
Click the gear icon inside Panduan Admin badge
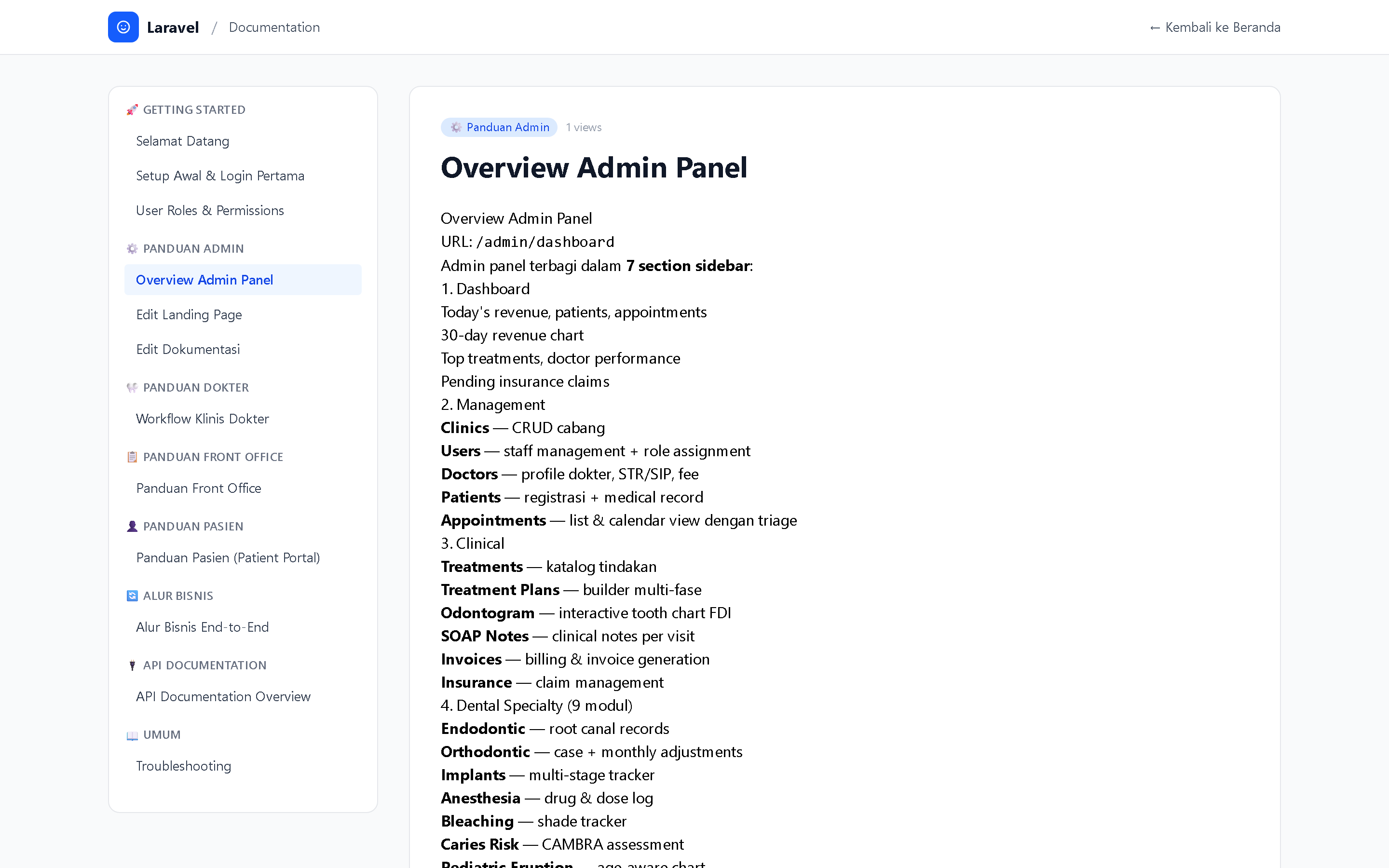[x=456, y=127]
